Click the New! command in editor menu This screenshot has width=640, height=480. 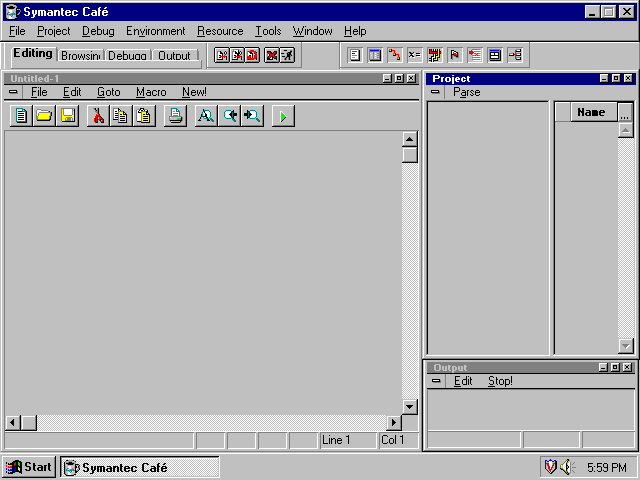pyautogui.click(x=194, y=92)
